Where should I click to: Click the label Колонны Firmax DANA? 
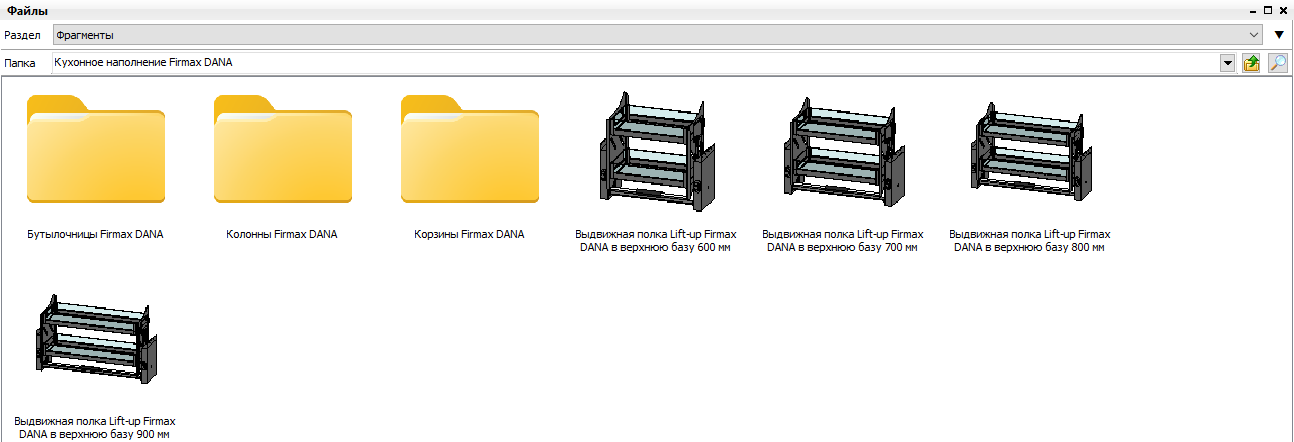pos(282,234)
